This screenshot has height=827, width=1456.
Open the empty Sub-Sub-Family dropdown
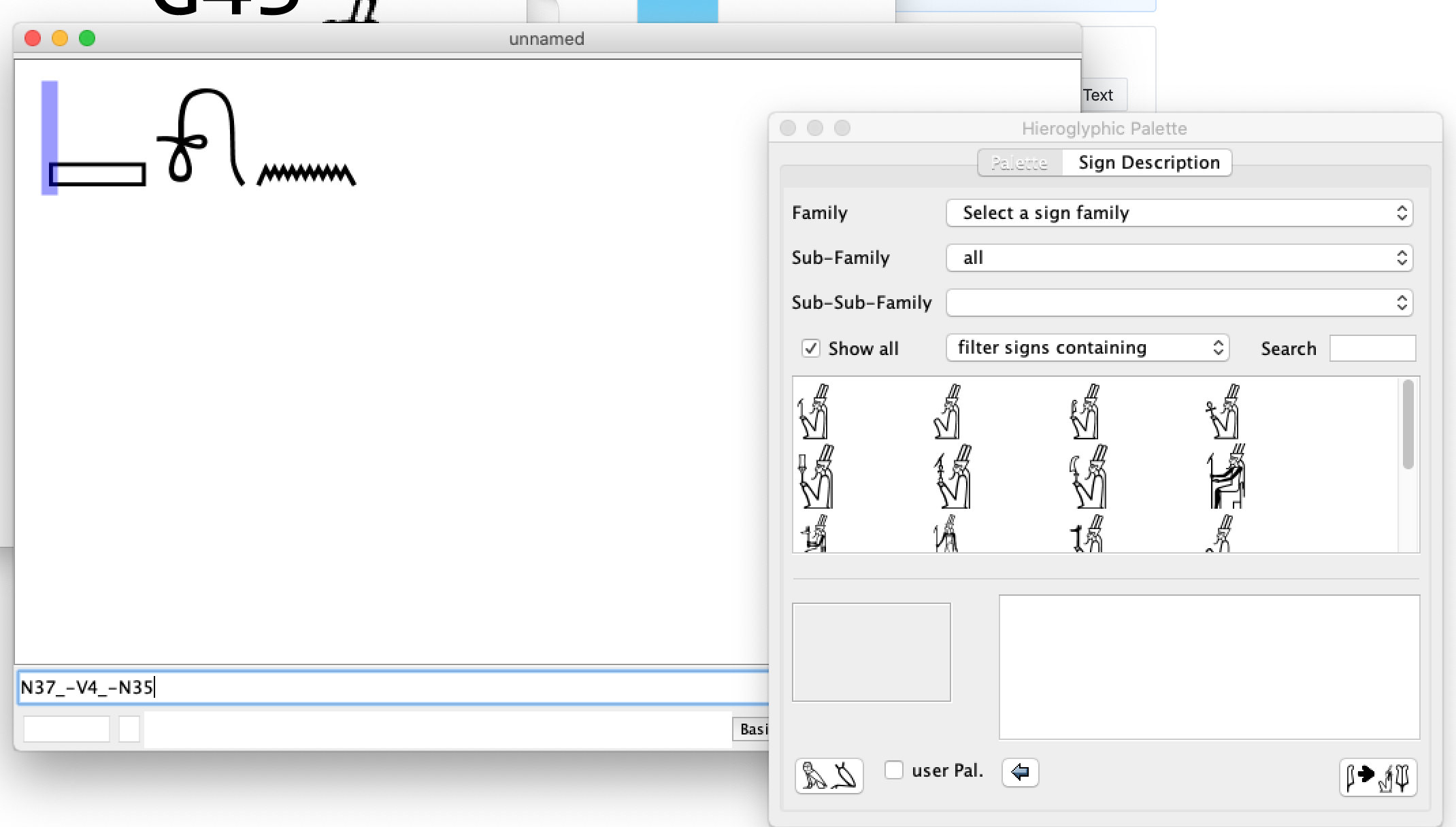(x=1179, y=303)
